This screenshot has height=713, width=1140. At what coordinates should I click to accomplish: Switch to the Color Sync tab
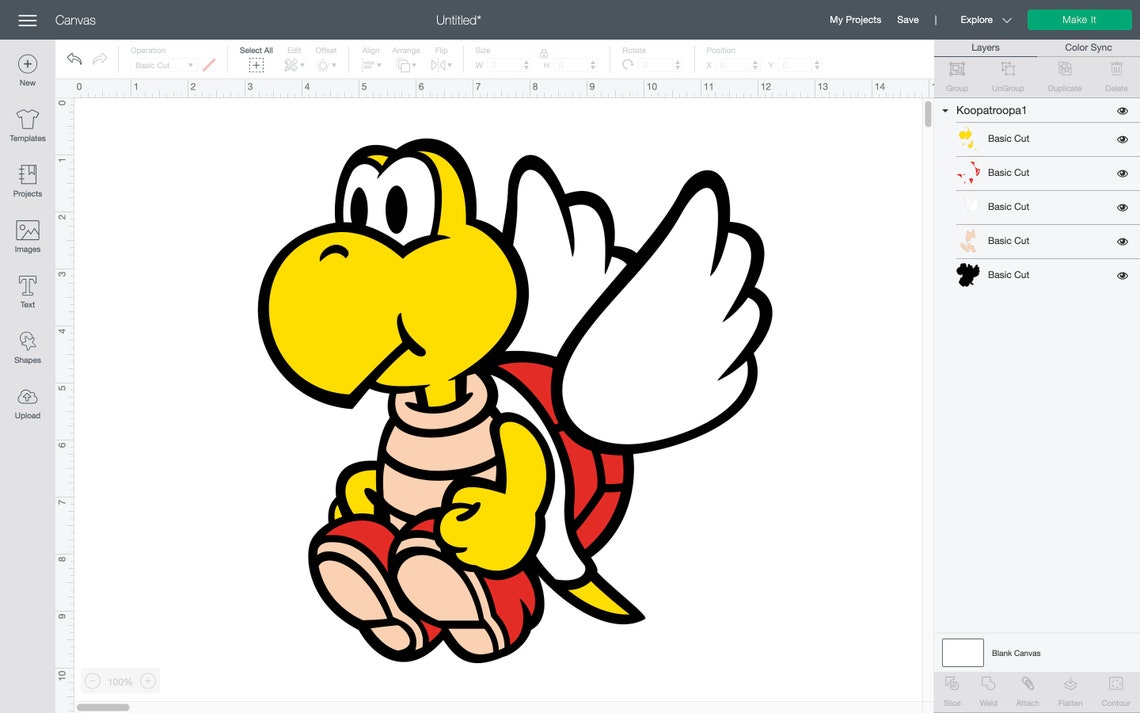click(x=1088, y=47)
